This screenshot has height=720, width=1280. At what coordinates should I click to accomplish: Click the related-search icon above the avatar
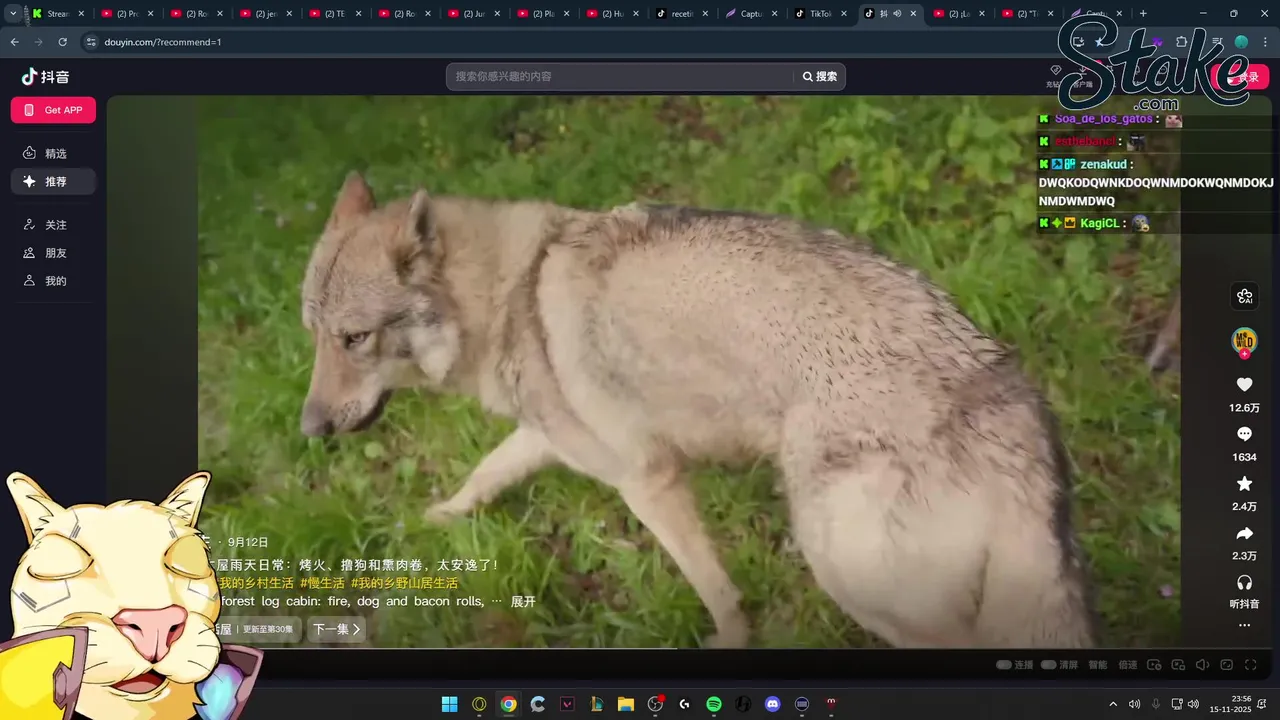(x=1244, y=296)
